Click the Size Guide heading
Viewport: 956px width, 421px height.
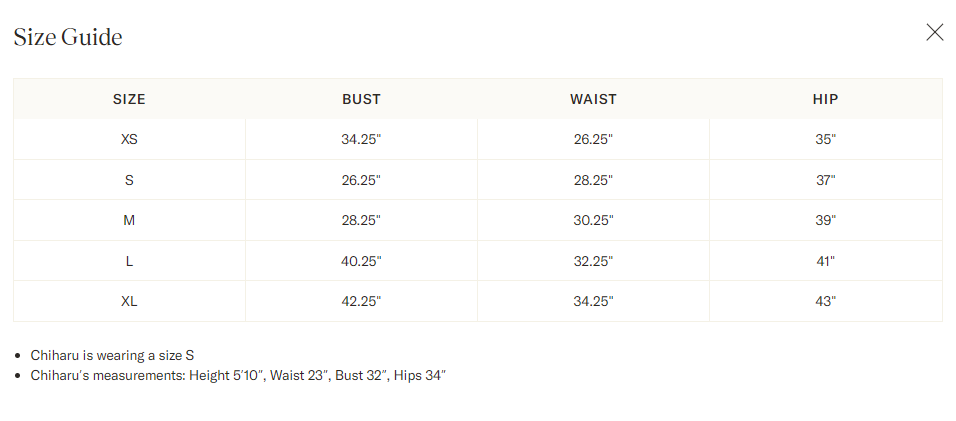point(68,37)
